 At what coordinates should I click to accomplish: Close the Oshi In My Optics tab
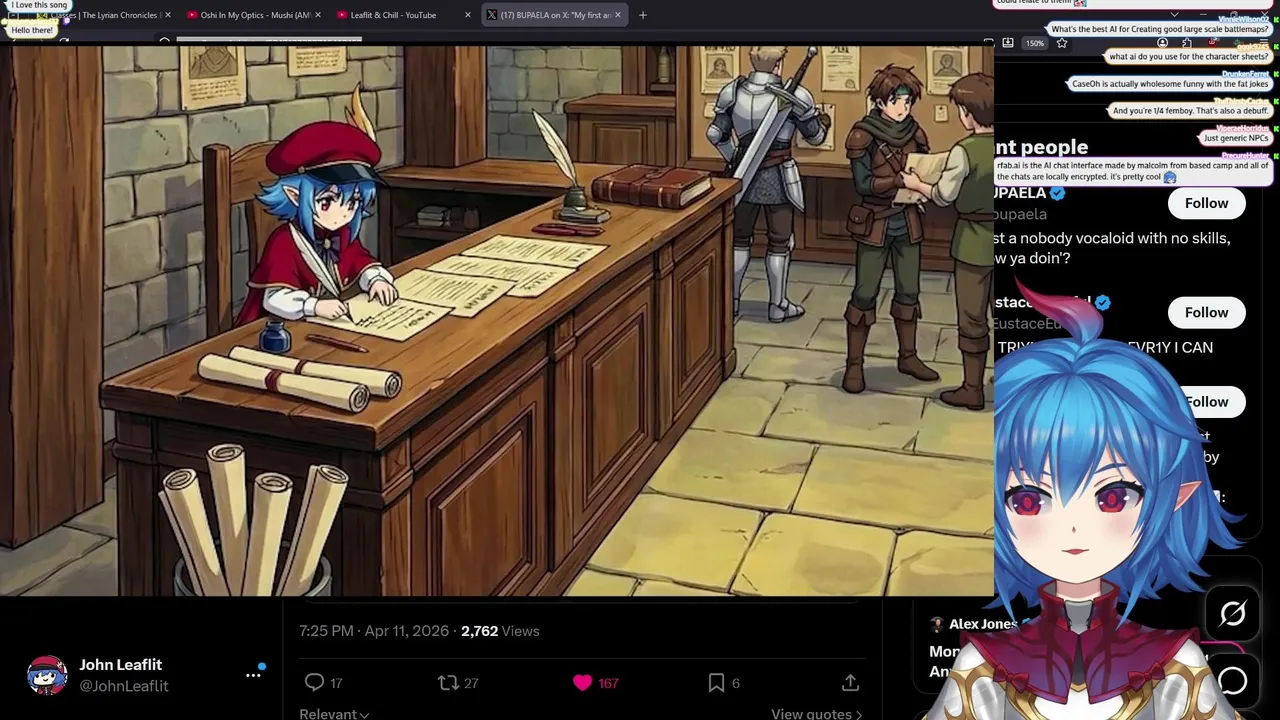[x=318, y=15]
